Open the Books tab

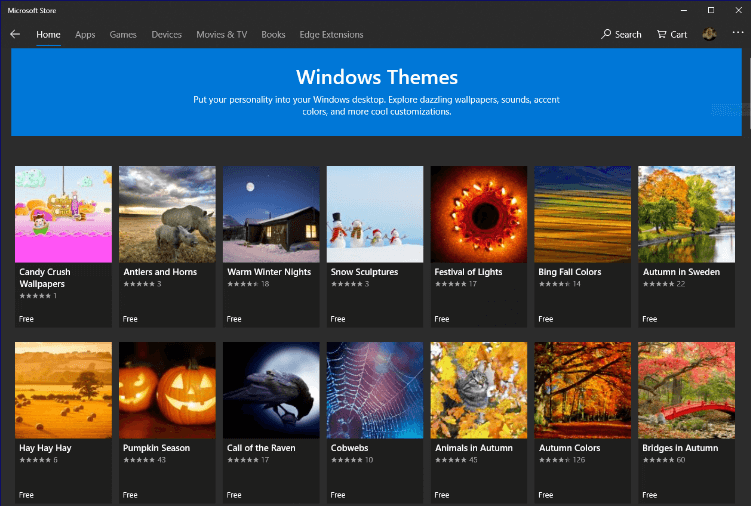point(273,34)
